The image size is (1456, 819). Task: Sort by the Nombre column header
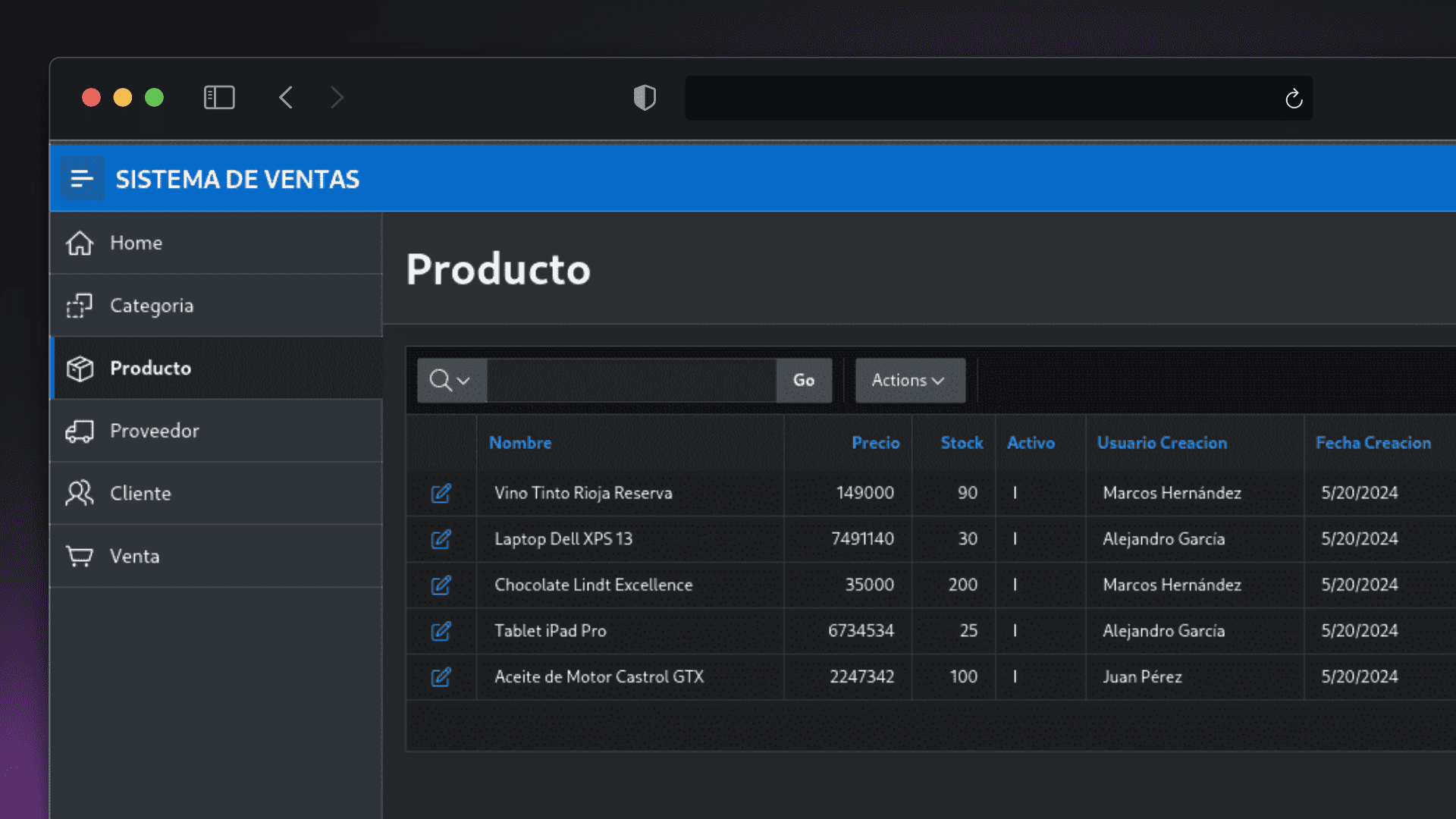click(520, 443)
